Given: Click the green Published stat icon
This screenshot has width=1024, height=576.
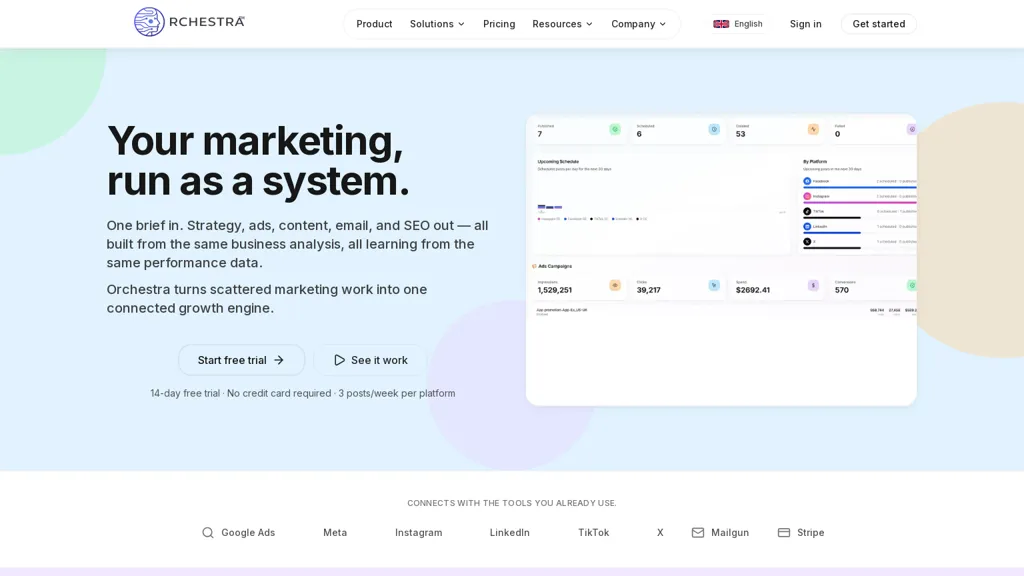Looking at the screenshot, I should tap(615, 129).
